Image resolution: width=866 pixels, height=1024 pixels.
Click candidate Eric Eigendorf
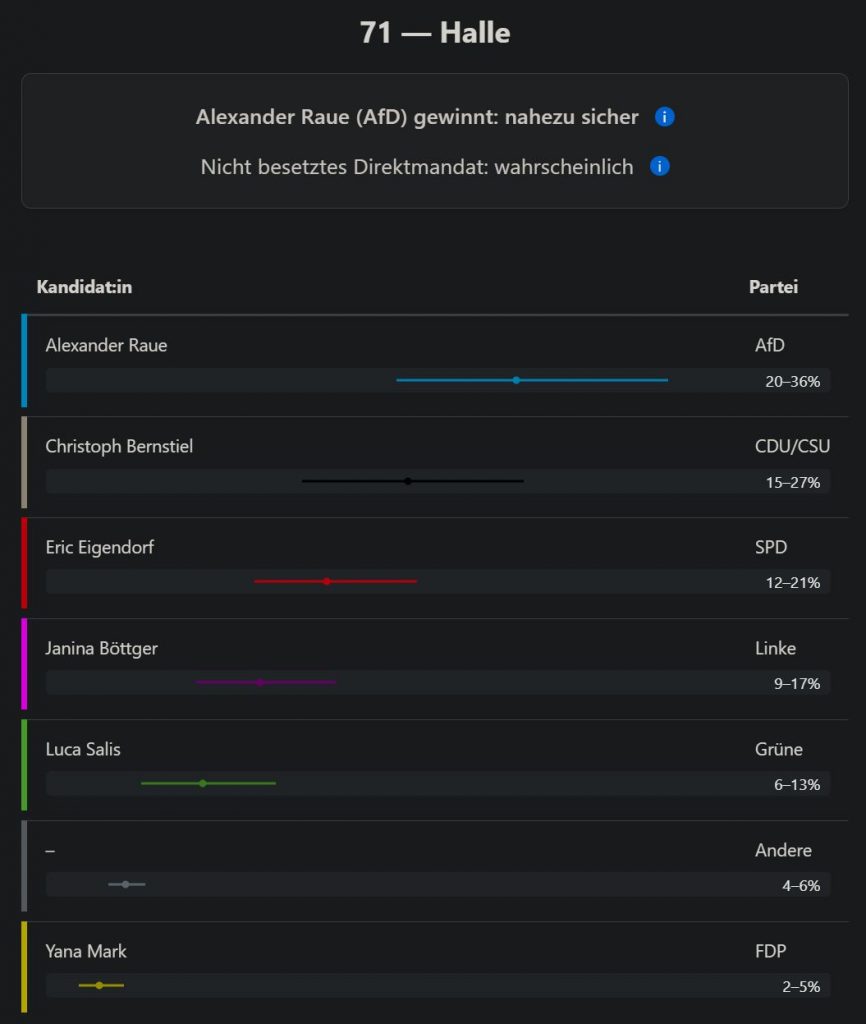pyautogui.click(x=100, y=547)
